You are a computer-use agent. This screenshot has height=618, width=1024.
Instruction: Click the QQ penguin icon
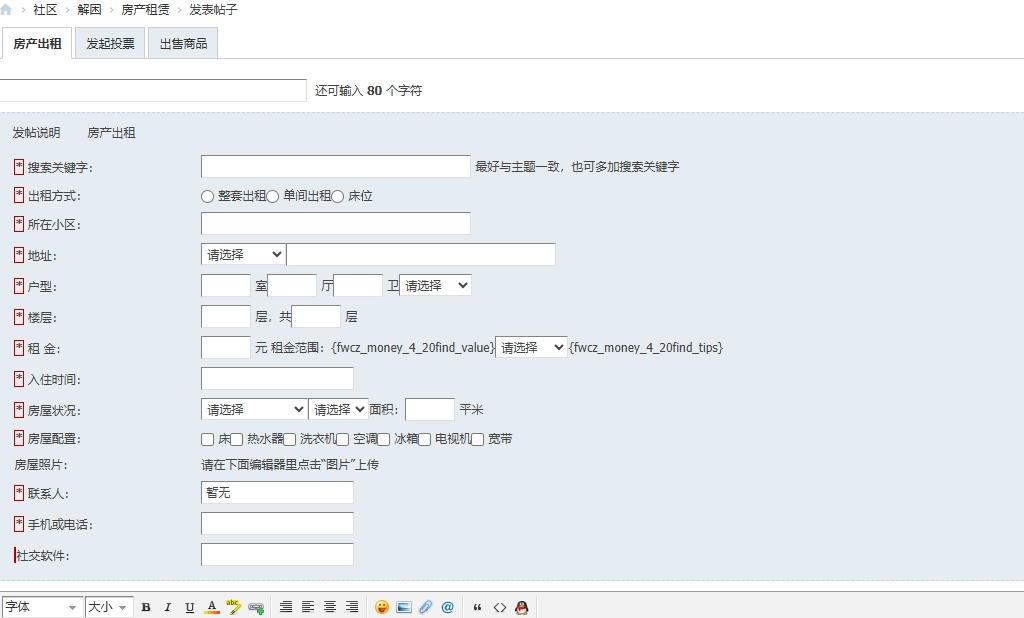[x=521, y=607]
